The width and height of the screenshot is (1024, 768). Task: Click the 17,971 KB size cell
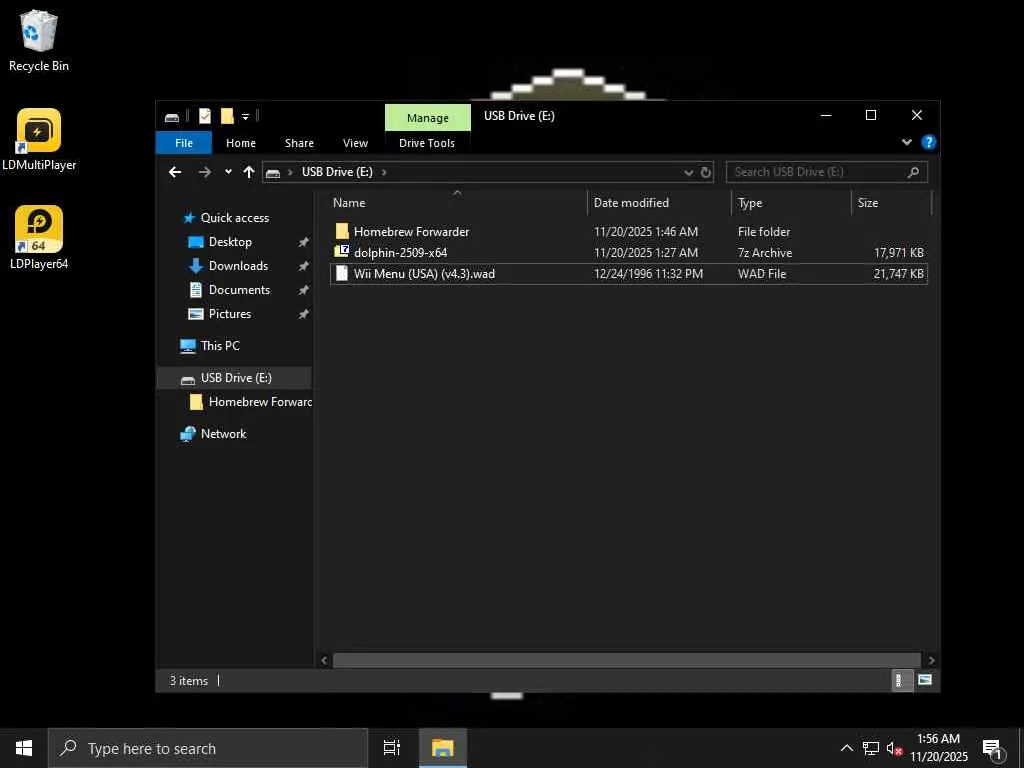click(899, 253)
